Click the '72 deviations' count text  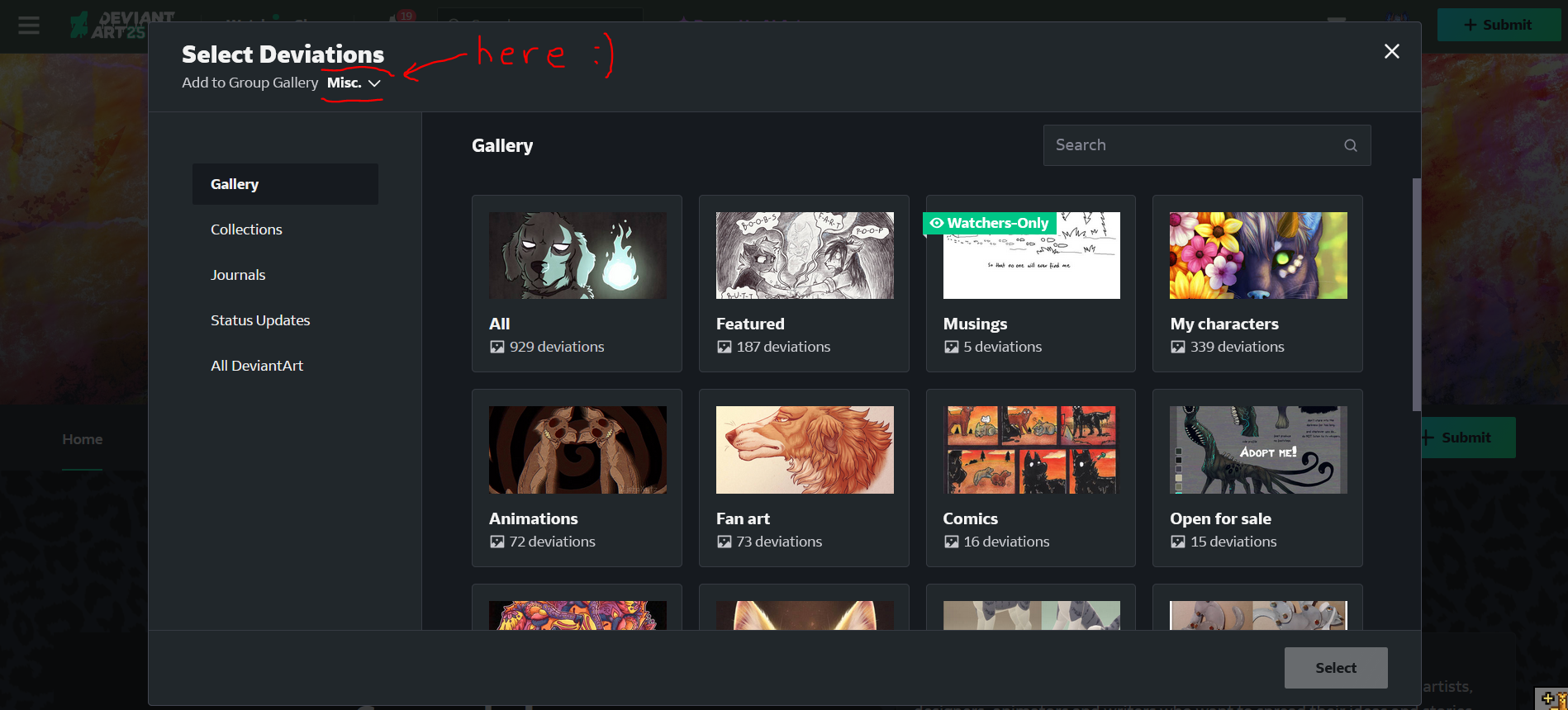click(553, 542)
